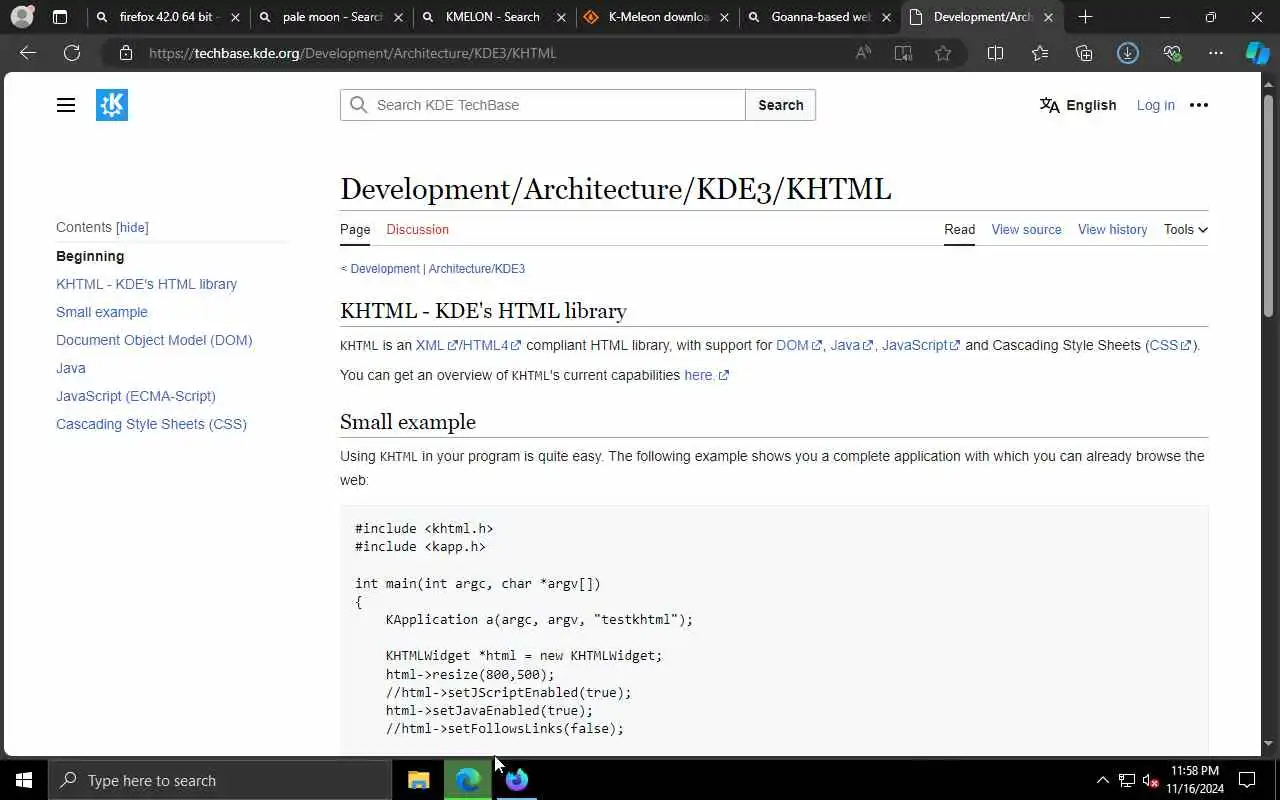The width and height of the screenshot is (1280, 800).
Task: Jump to Cascading Style Sheets (CSS) section
Action: pyautogui.click(x=151, y=424)
